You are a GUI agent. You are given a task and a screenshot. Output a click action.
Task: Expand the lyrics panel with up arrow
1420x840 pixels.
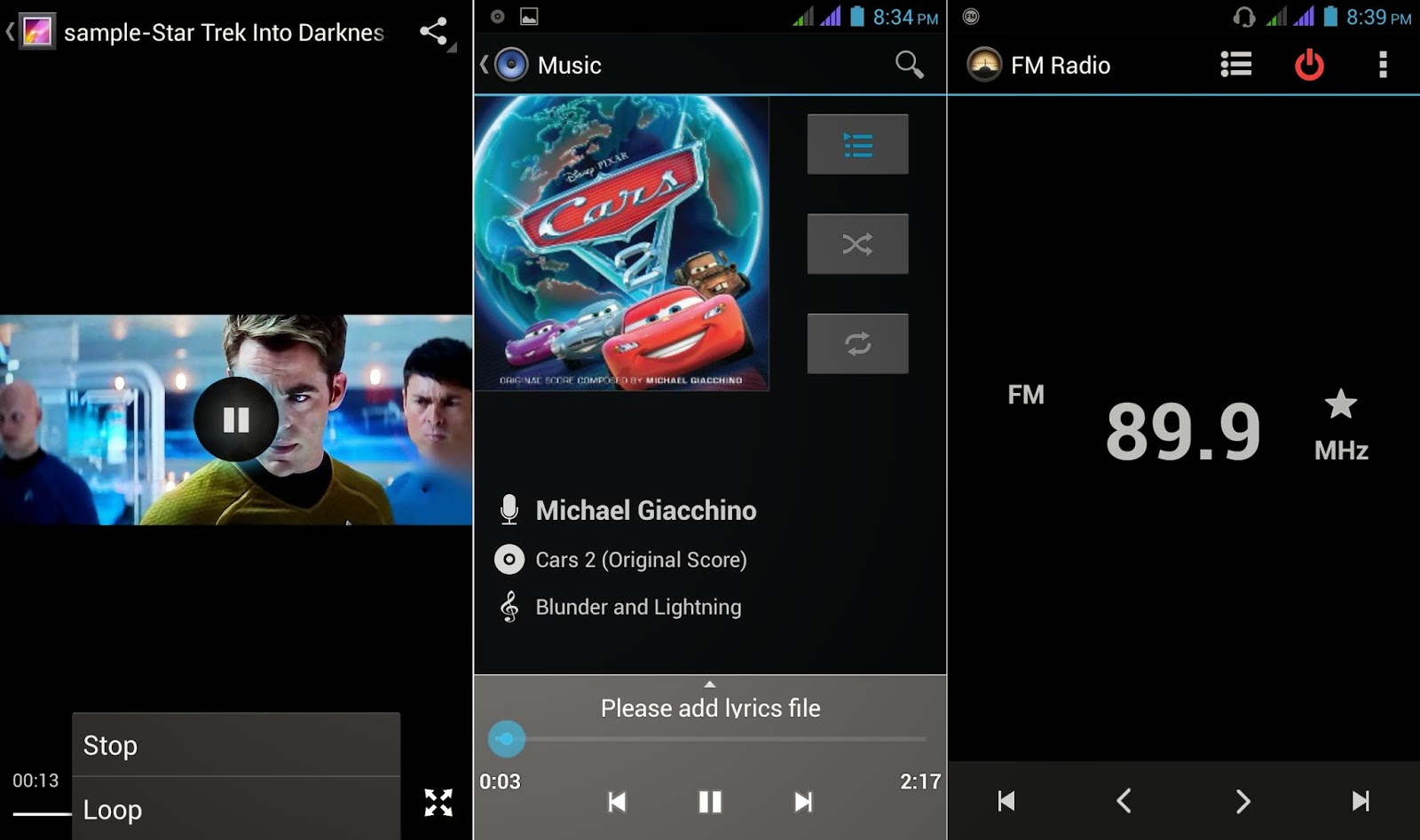click(x=709, y=684)
